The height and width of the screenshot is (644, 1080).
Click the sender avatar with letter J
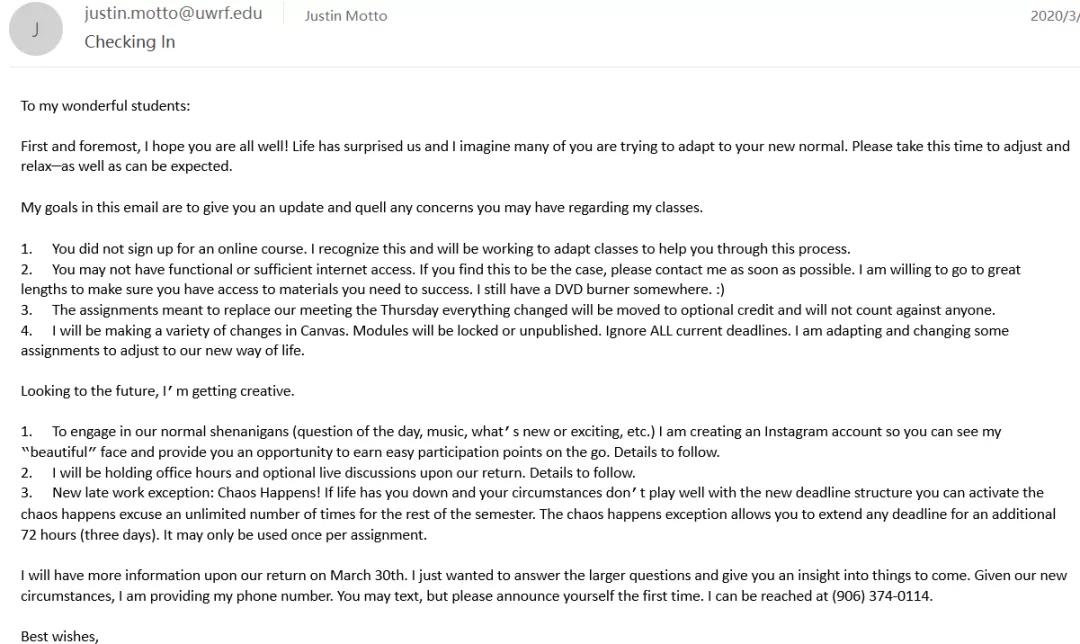coord(35,29)
